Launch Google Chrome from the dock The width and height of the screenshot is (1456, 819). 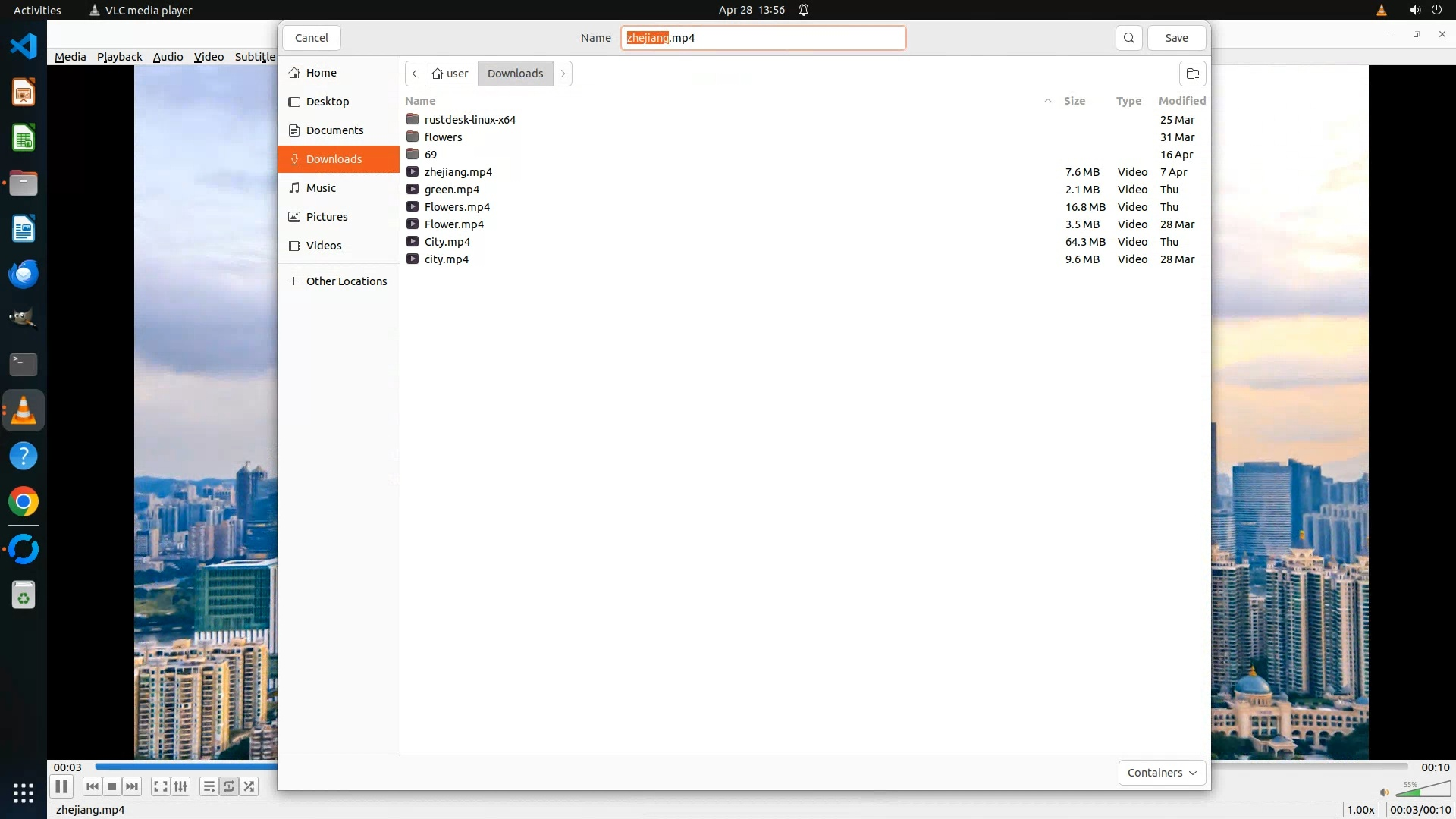[x=24, y=502]
